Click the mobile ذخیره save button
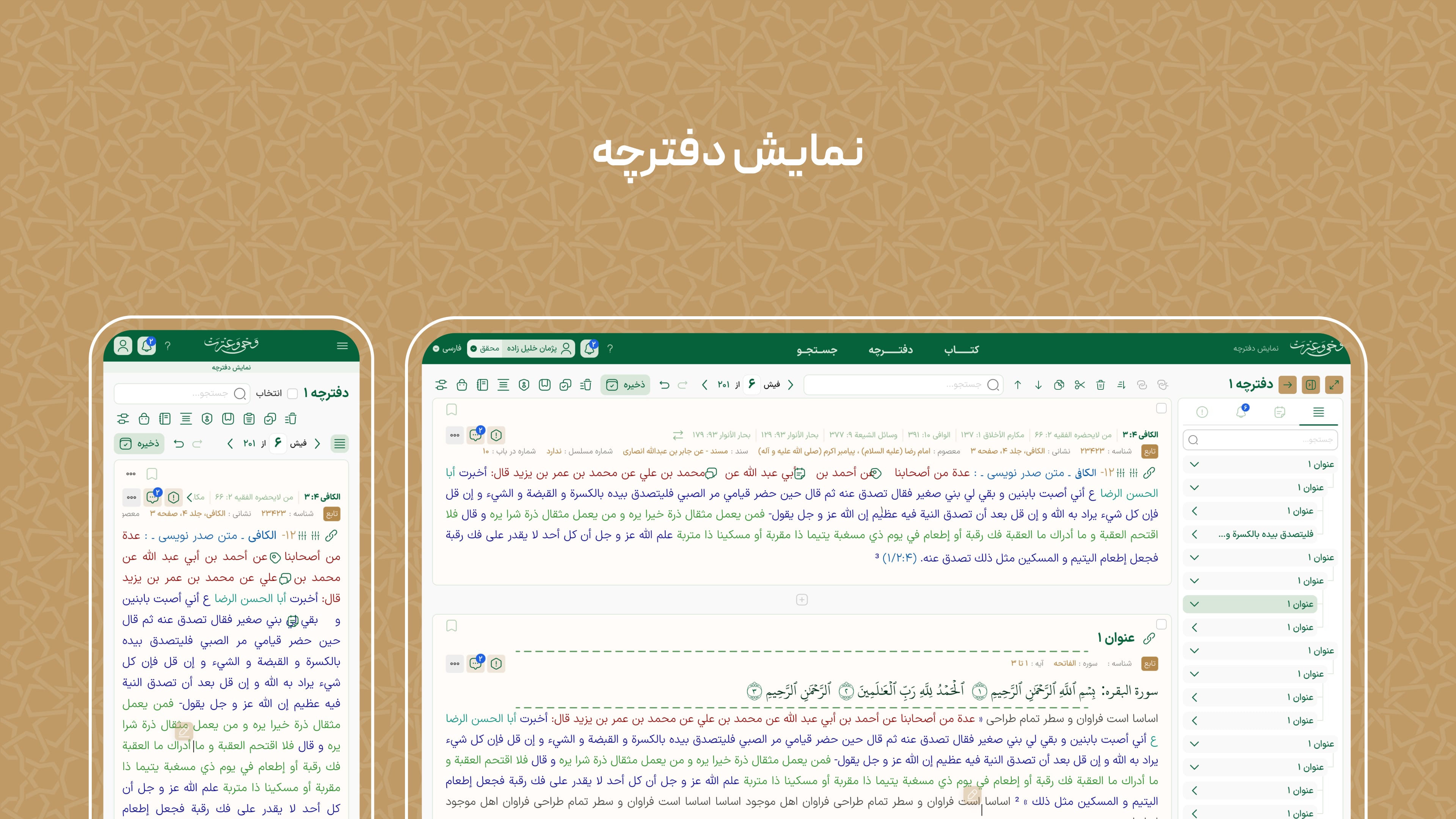The image size is (1456, 819). point(140,444)
